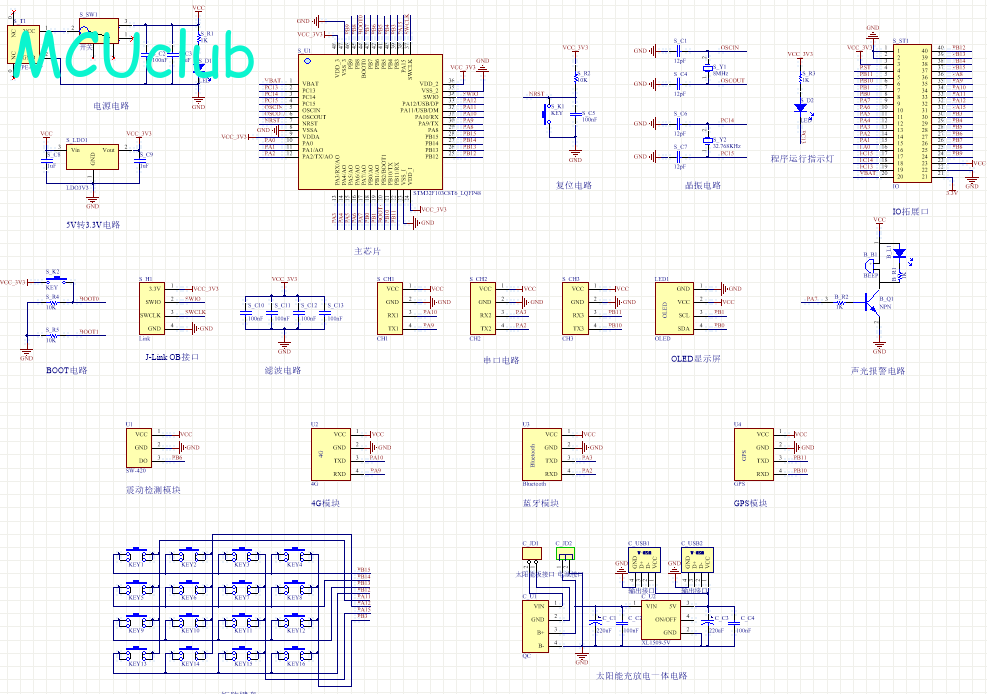
Task: Select the S_ST1 IO expansion header
Action: click(911, 113)
